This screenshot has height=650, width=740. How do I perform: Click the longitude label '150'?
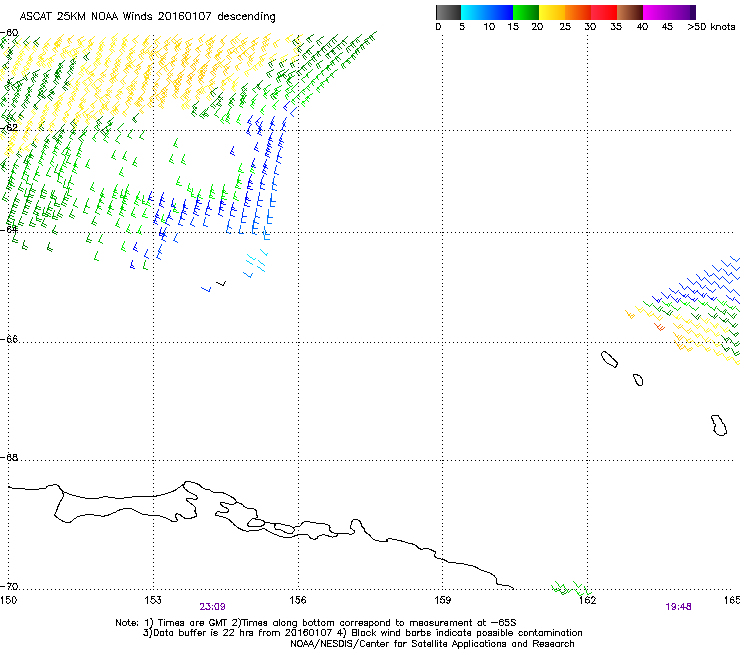pyautogui.click(x=8, y=600)
